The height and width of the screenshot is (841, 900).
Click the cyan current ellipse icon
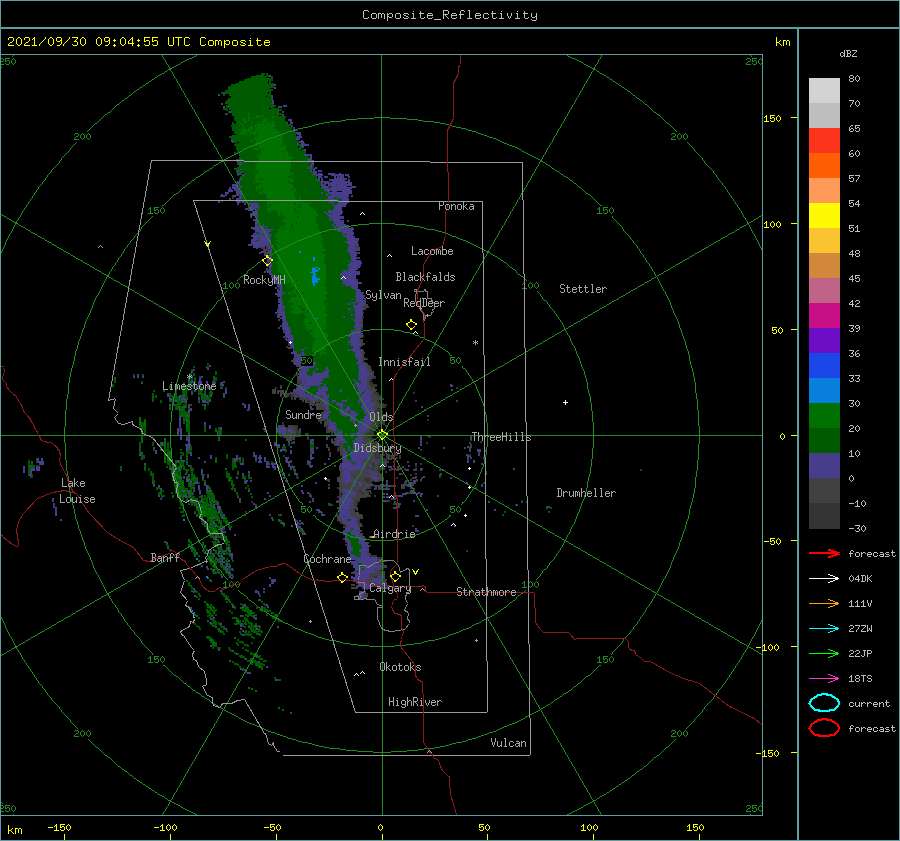(824, 703)
